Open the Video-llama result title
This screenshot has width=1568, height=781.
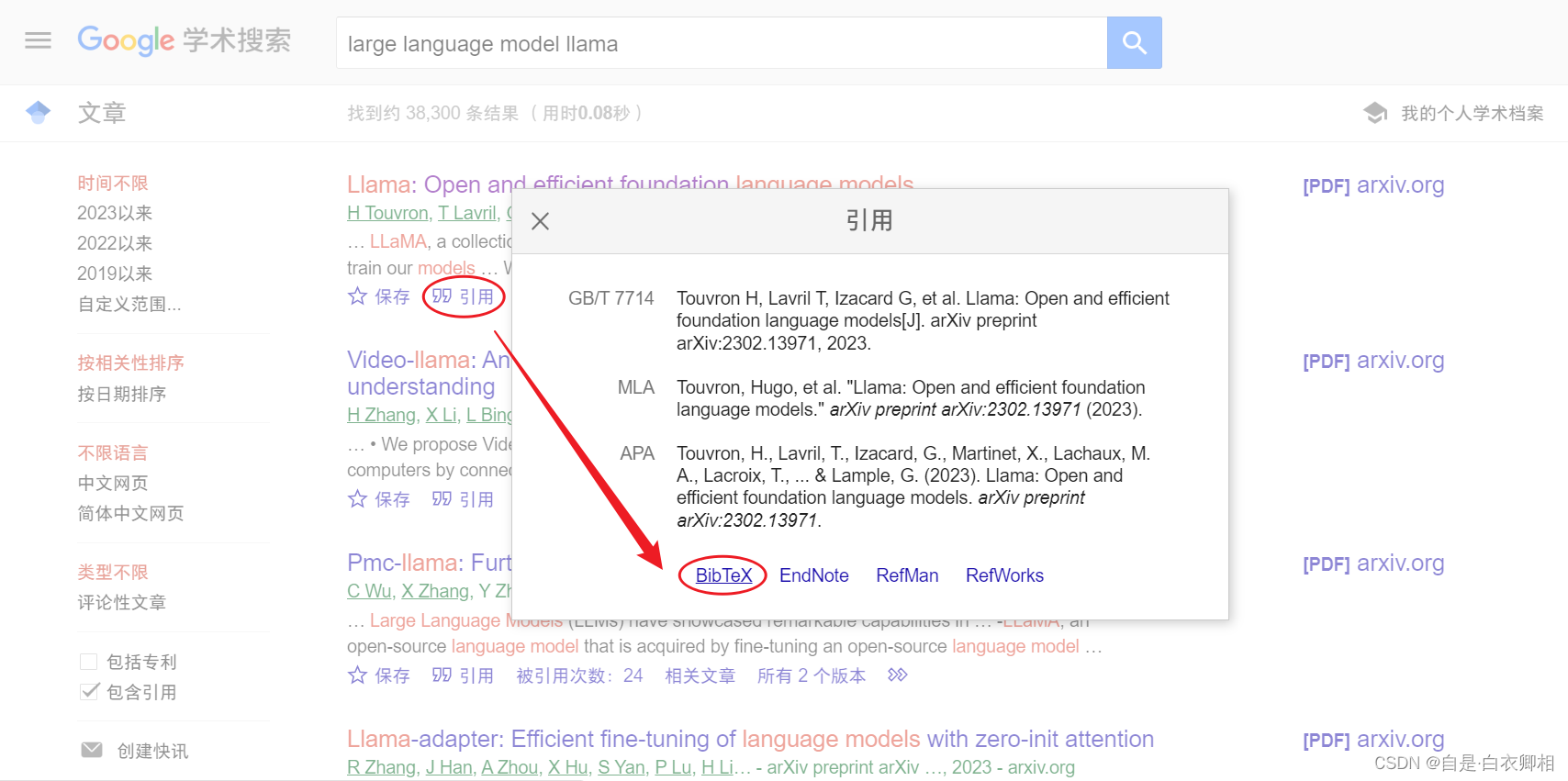[429, 373]
